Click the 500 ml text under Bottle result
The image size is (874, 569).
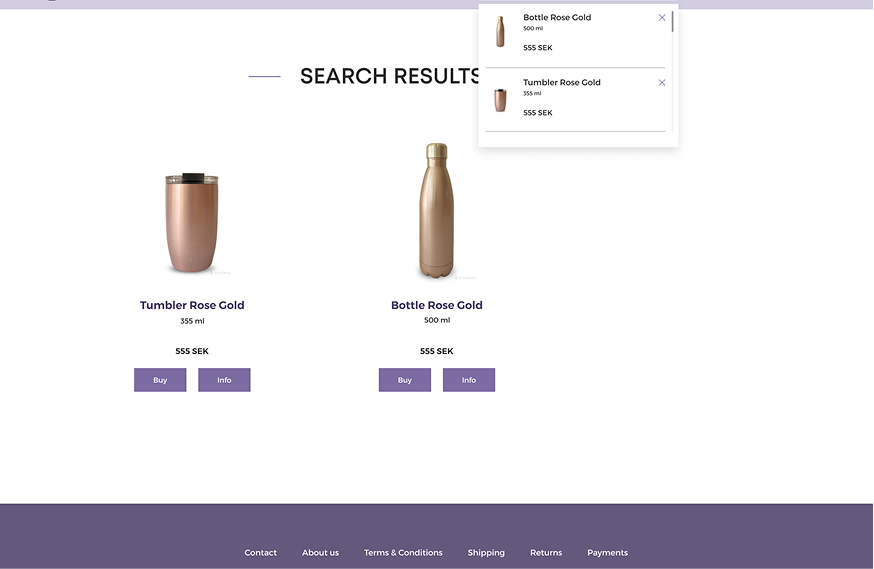click(x=436, y=320)
